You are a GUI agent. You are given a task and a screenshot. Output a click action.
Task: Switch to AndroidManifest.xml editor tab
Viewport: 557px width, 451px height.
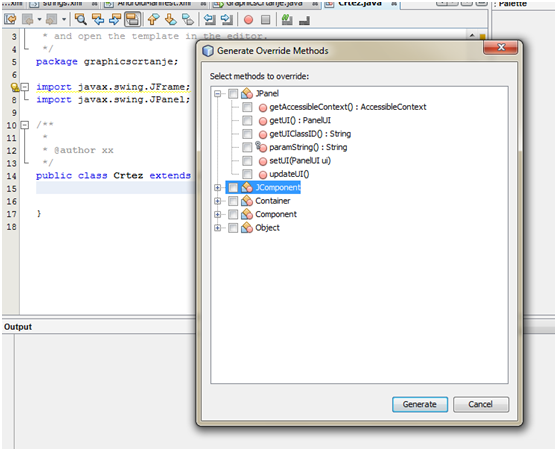(154, 4)
